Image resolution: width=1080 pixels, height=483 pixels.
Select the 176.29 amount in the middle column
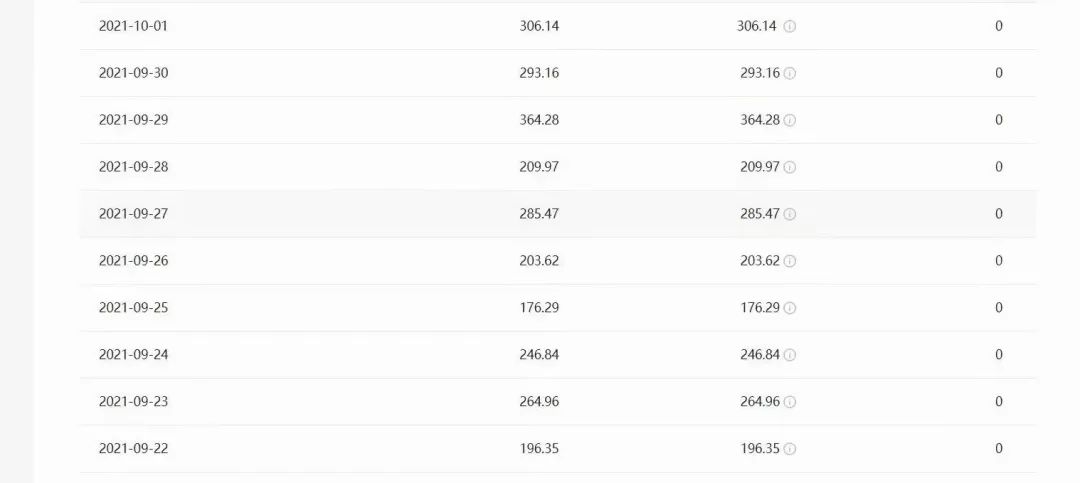tap(539, 308)
